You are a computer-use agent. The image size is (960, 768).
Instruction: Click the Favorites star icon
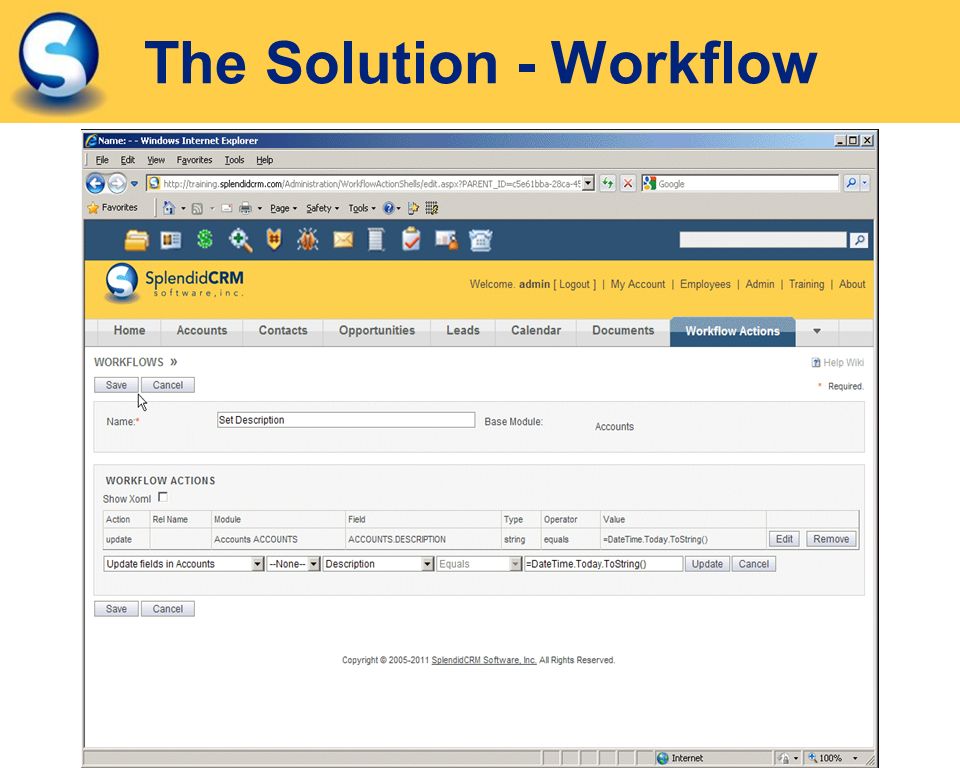pos(93,208)
